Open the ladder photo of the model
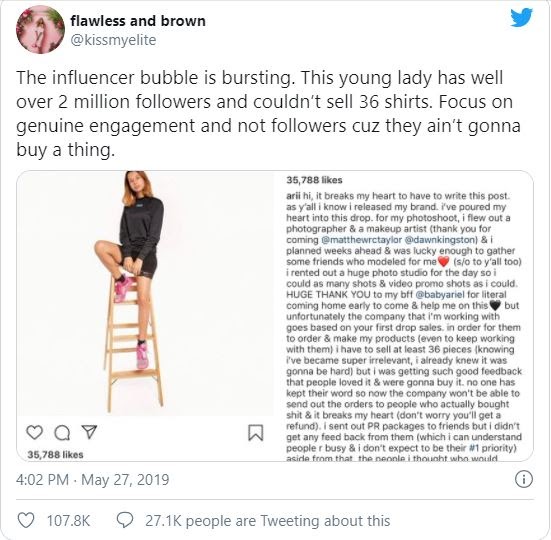The width and height of the screenshot is (551, 540). pos(145,293)
